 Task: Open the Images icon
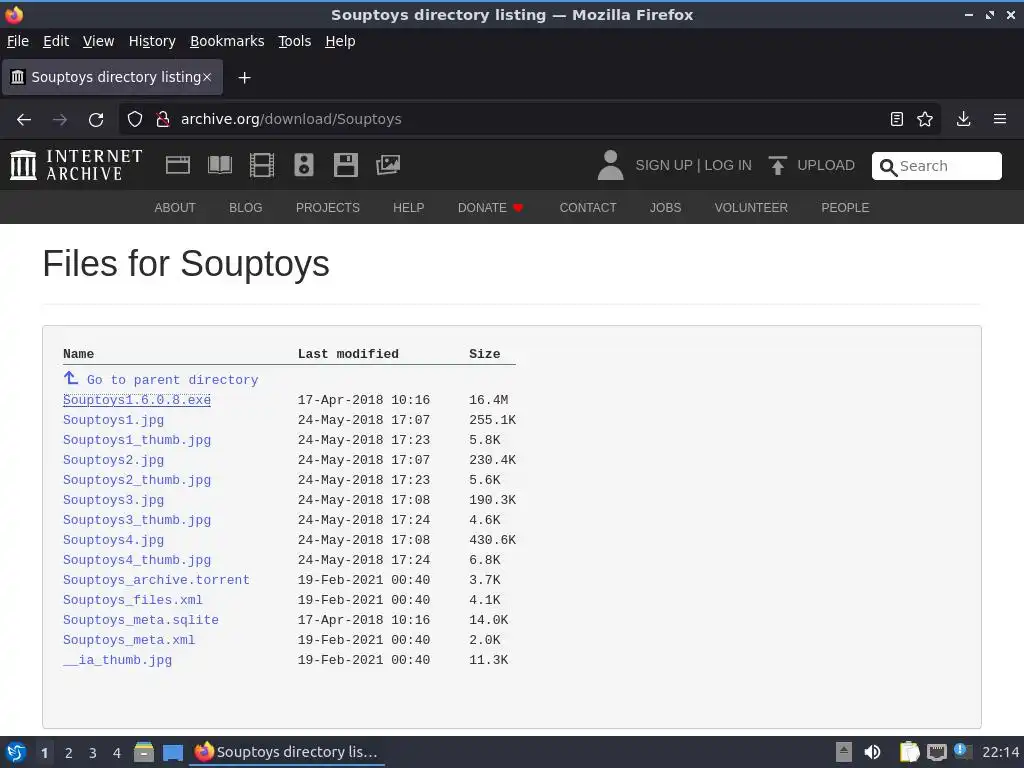(x=388, y=165)
